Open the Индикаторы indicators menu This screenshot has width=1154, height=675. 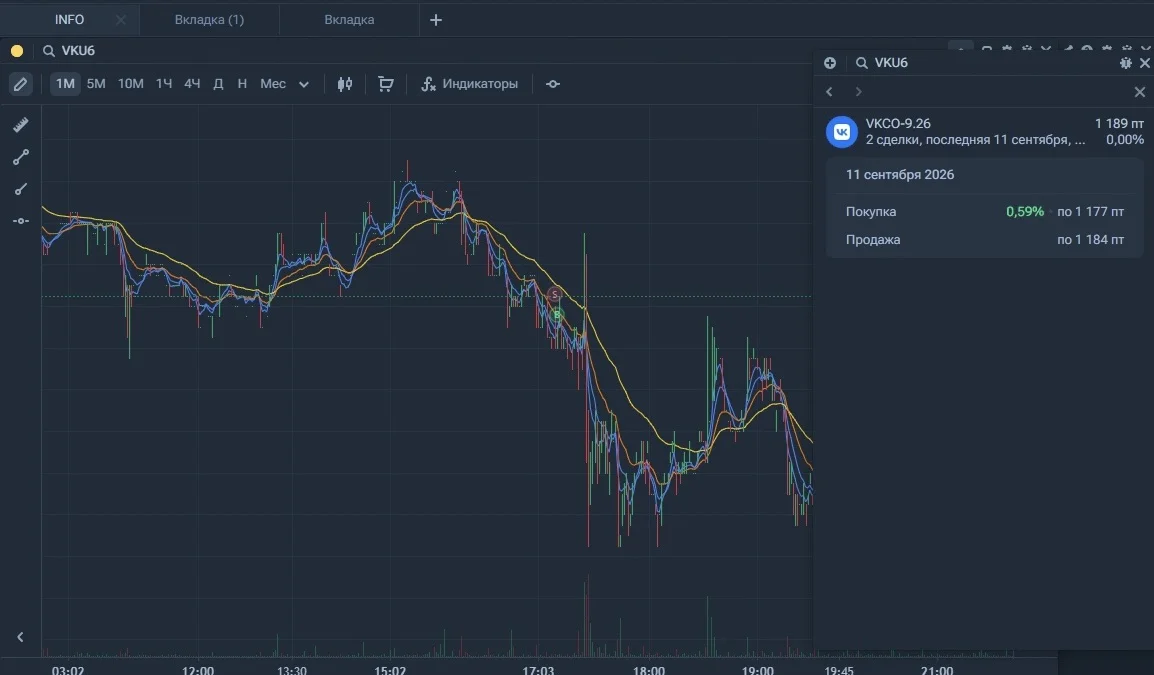[x=470, y=84]
